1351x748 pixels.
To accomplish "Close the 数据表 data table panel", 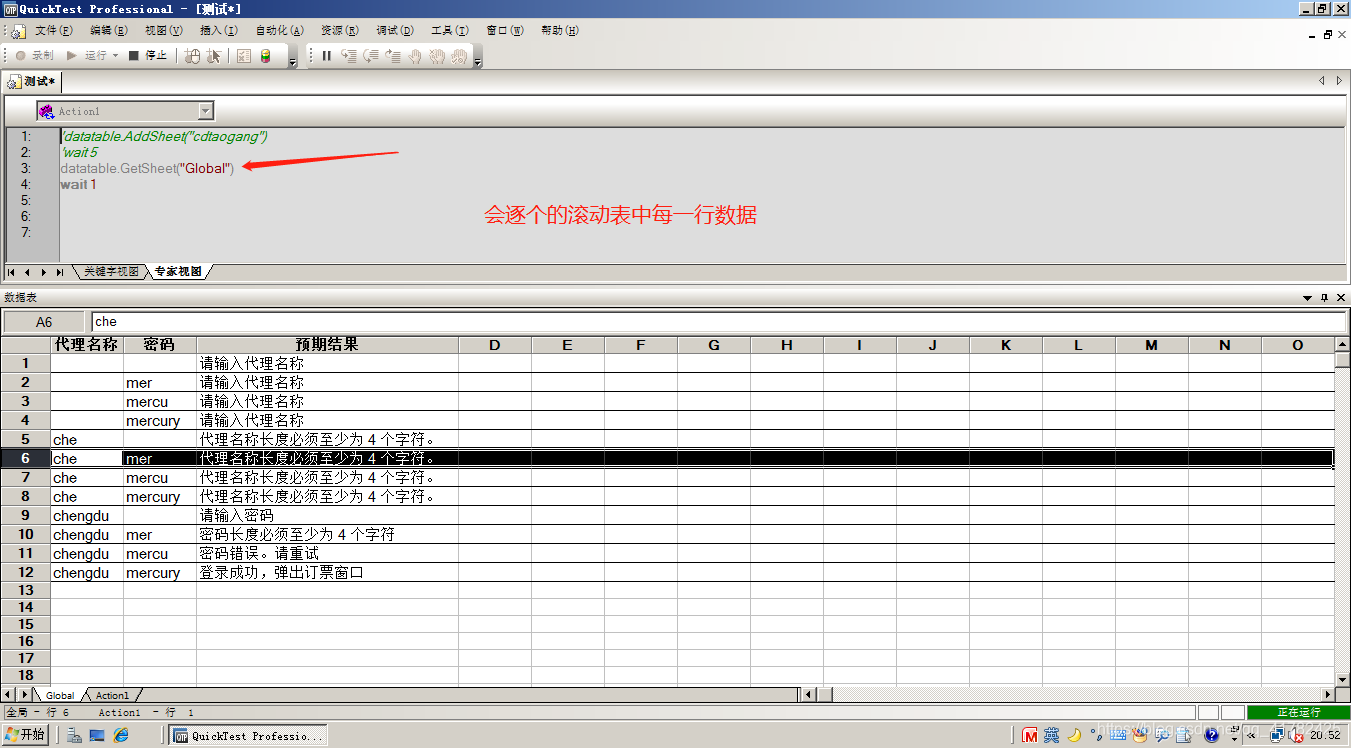I will (x=1340, y=298).
